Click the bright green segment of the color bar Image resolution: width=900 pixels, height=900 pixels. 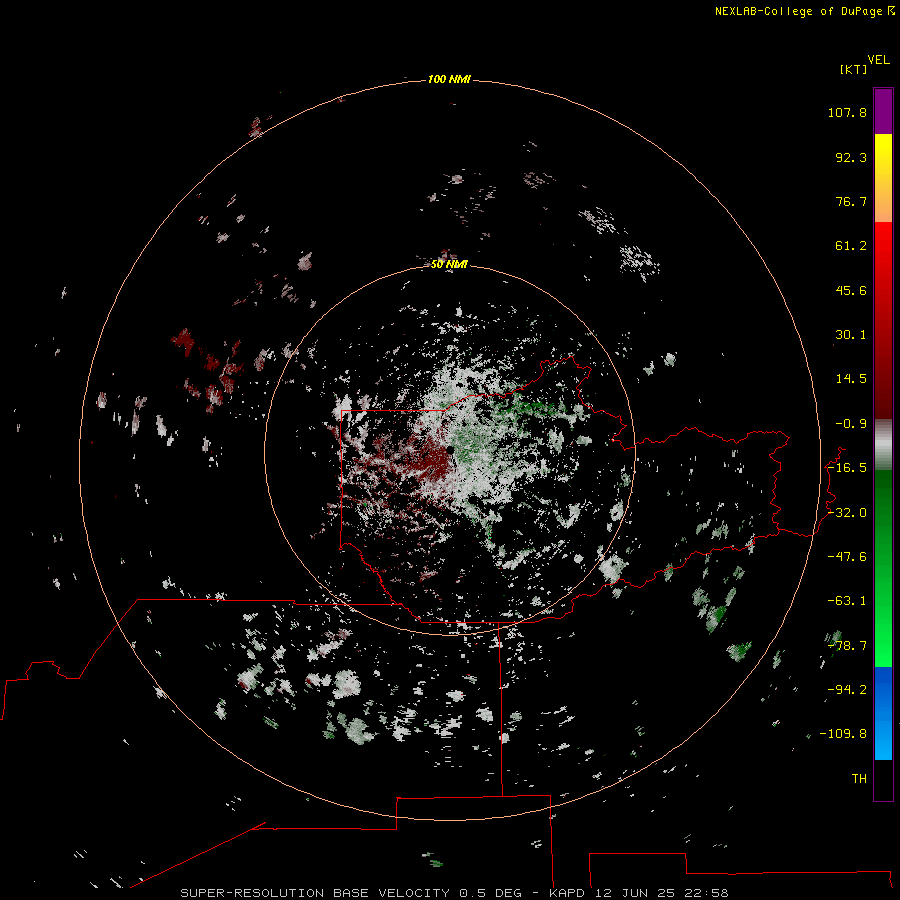pyautogui.click(x=883, y=568)
